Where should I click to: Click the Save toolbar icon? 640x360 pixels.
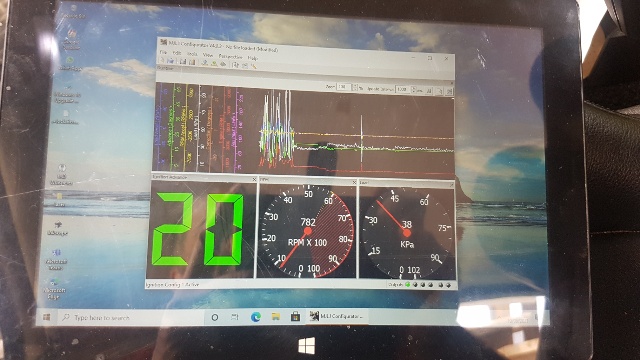(x=183, y=62)
